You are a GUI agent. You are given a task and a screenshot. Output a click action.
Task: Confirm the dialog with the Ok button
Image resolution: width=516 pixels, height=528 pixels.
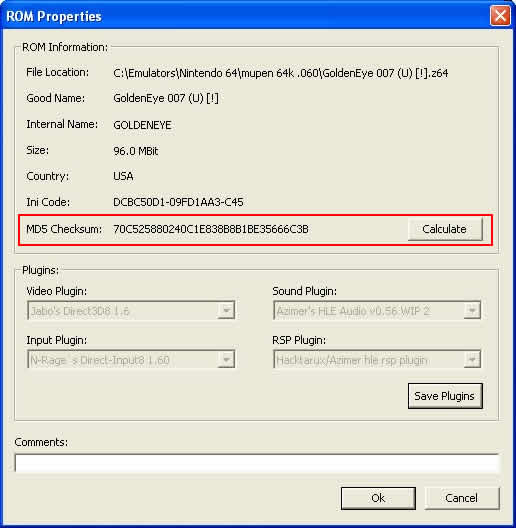pyautogui.click(x=378, y=498)
